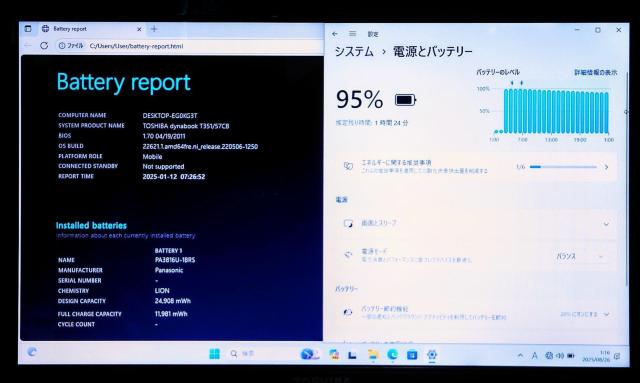Click the 11,981 mWh full charge capacity value
This screenshot has height=383, width=640.
(x=171, y=314)
